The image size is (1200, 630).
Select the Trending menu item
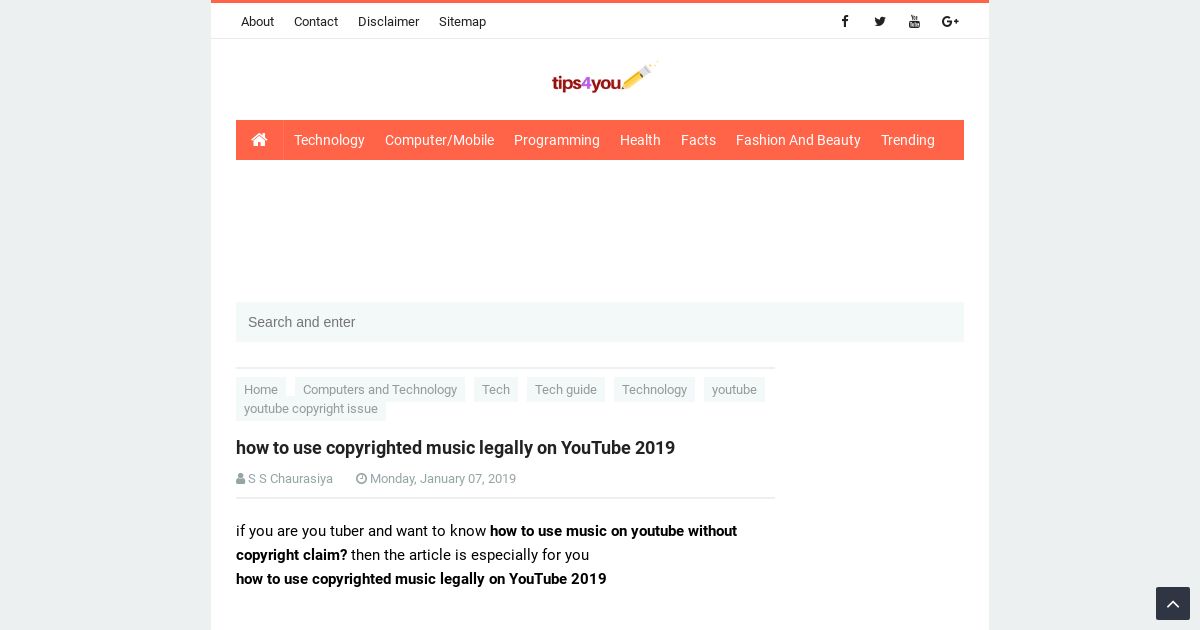[908, 140]
